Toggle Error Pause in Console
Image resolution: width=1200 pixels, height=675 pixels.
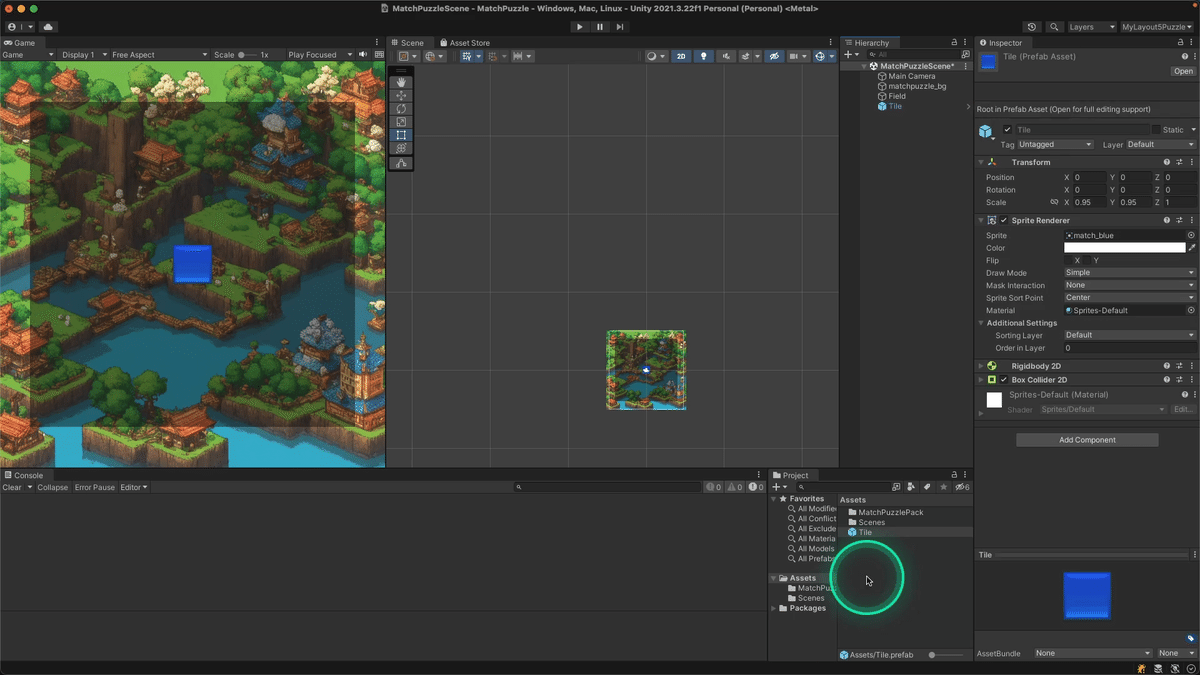coord(95,488)
